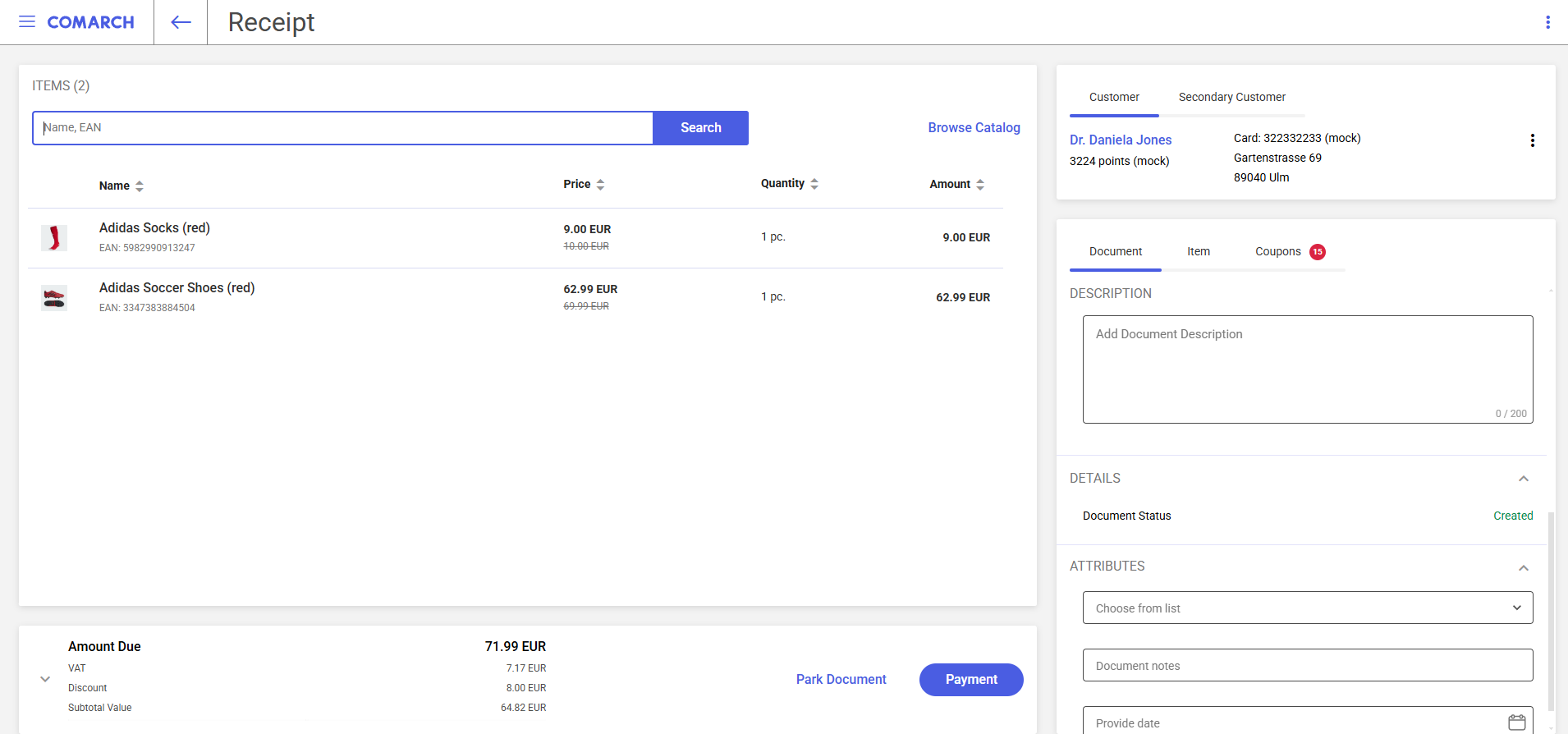Click the Gartenstrasse 69 address line
1568x734 pixels.
point(1277,158)
